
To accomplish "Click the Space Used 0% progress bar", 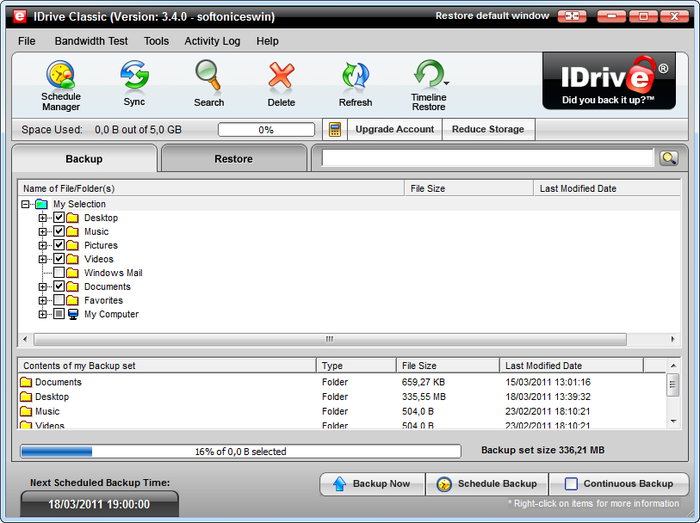I will pyautogui.click(x=266, y=130).
